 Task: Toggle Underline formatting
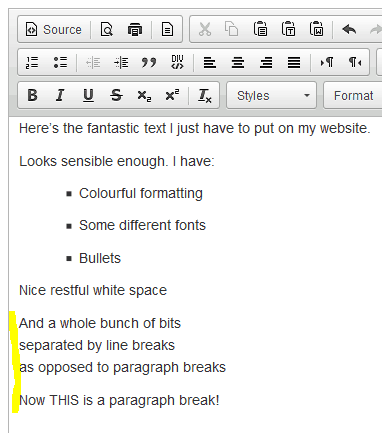pyautogui.click(x=88, y=95)
